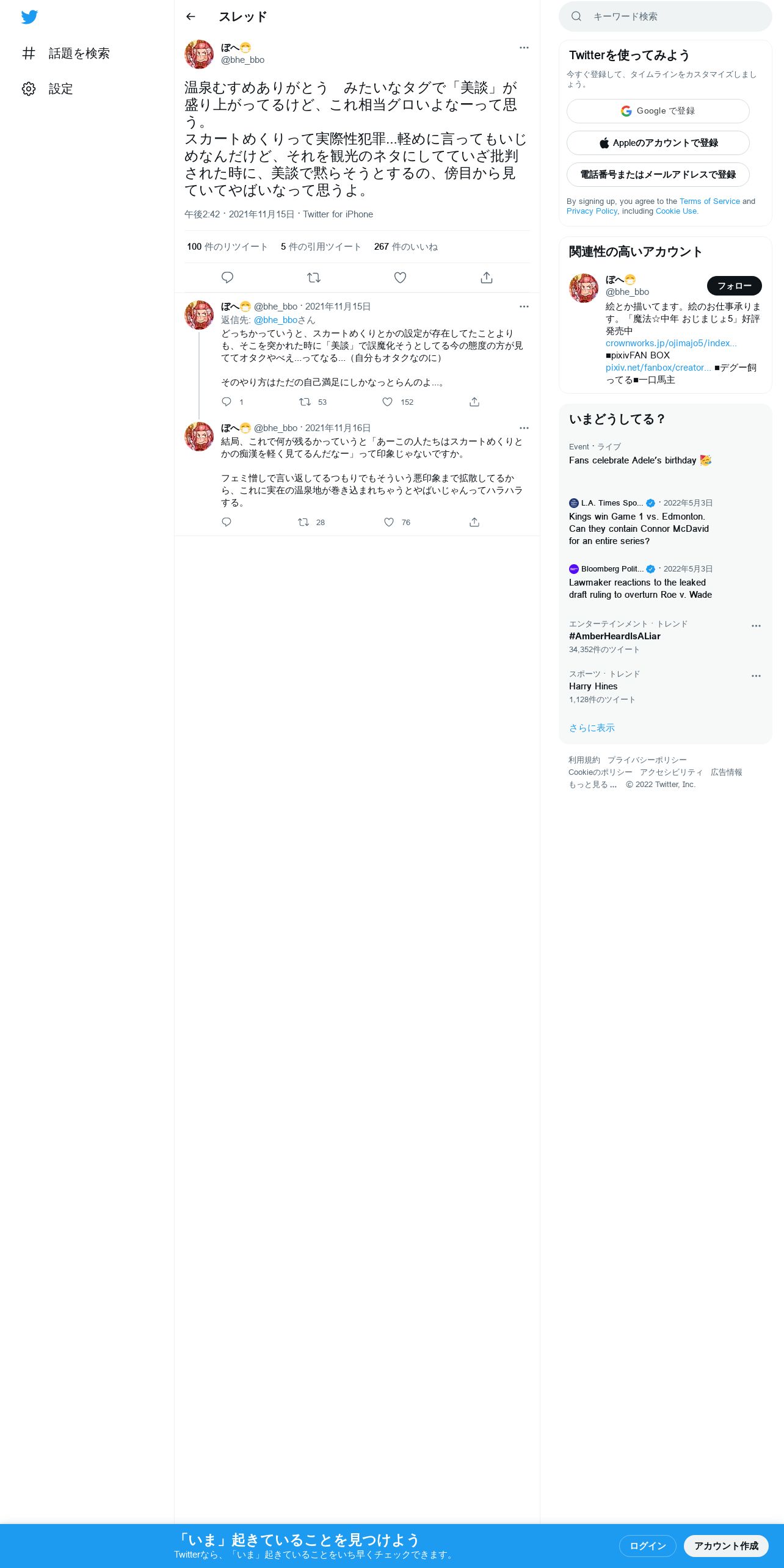Viewport: 784px width, 1568px height.
Task: Click the ログイン button in bottom banner
Action: point(647,1545)
